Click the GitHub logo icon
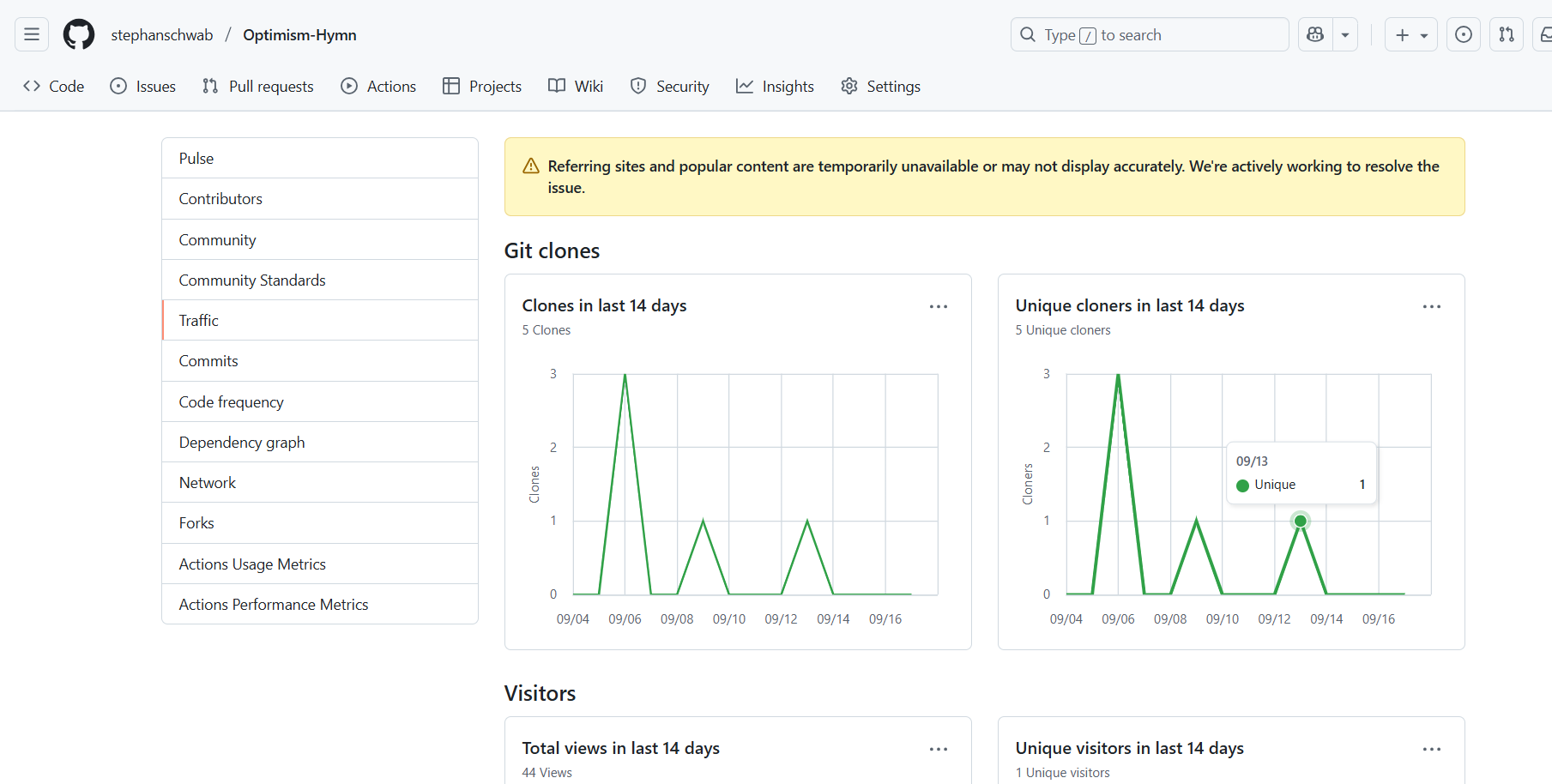The width and height of the screenshot is (1552, 784). pyautogui.click(x=79, y=34)
